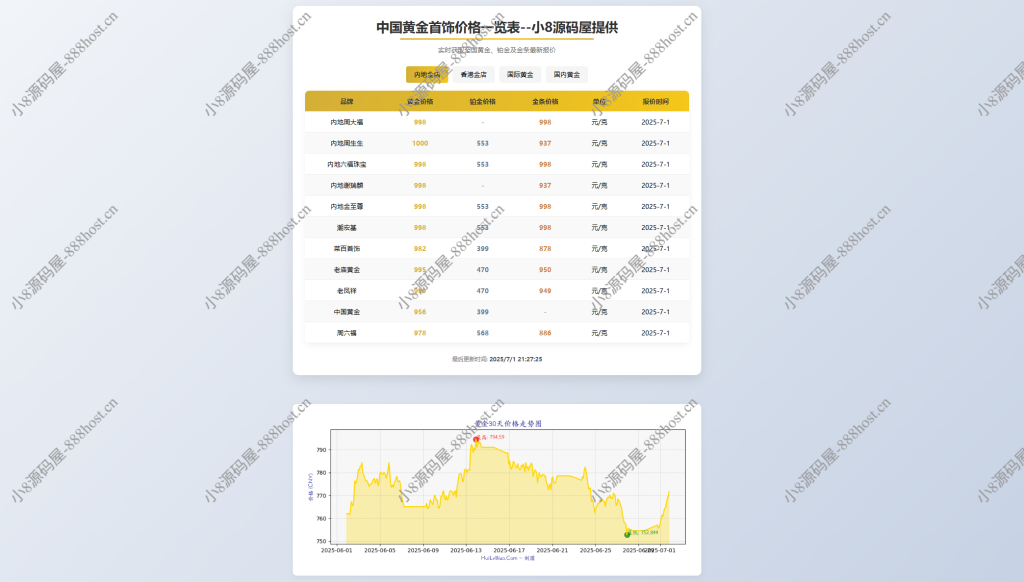This screenshot has height=582, width=1024.
Task: Click gold price 995 for 老庙黄金
Action: coord(420,270)
